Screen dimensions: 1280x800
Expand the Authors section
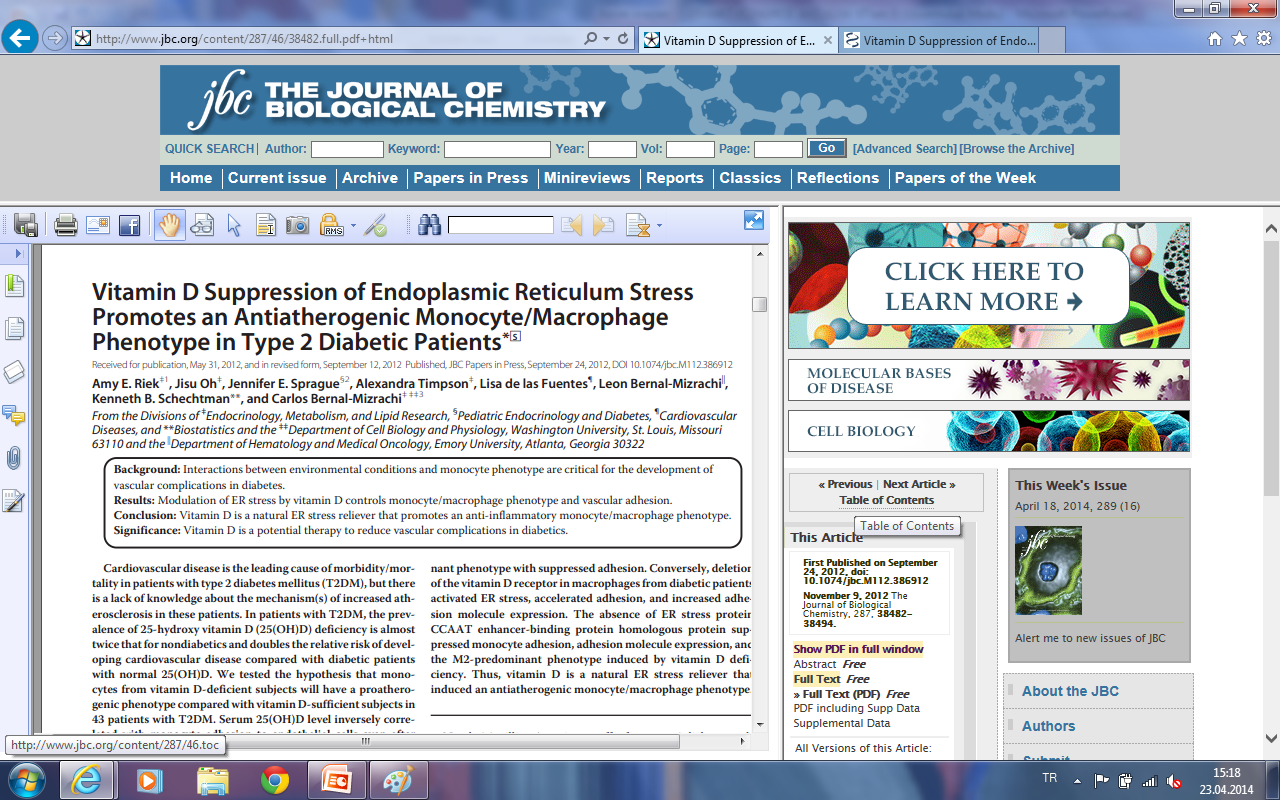[1048, 726]
